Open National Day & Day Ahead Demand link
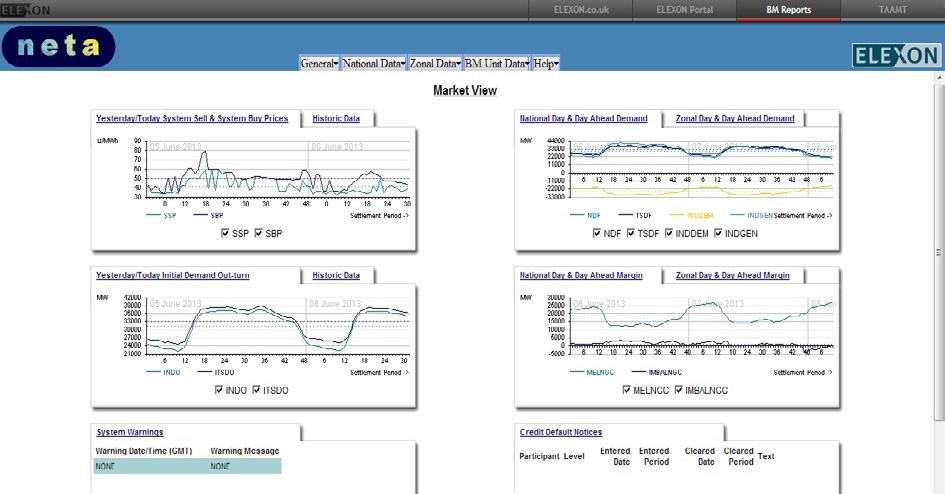Screen dimensions: 945x494 pyautogui.click(x=583, y=119)
